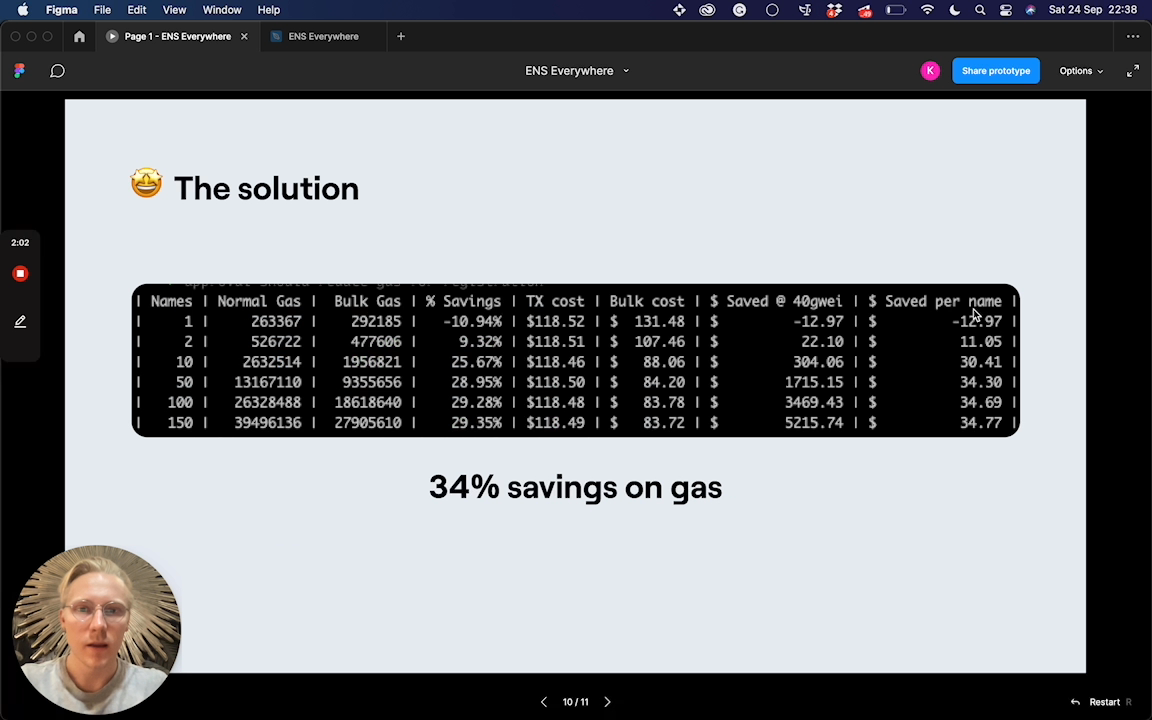The height and width of the screenshot is (720, 1152).
Task: Click the Wi-Fi icon in menu bar
Action: [927, 10]
